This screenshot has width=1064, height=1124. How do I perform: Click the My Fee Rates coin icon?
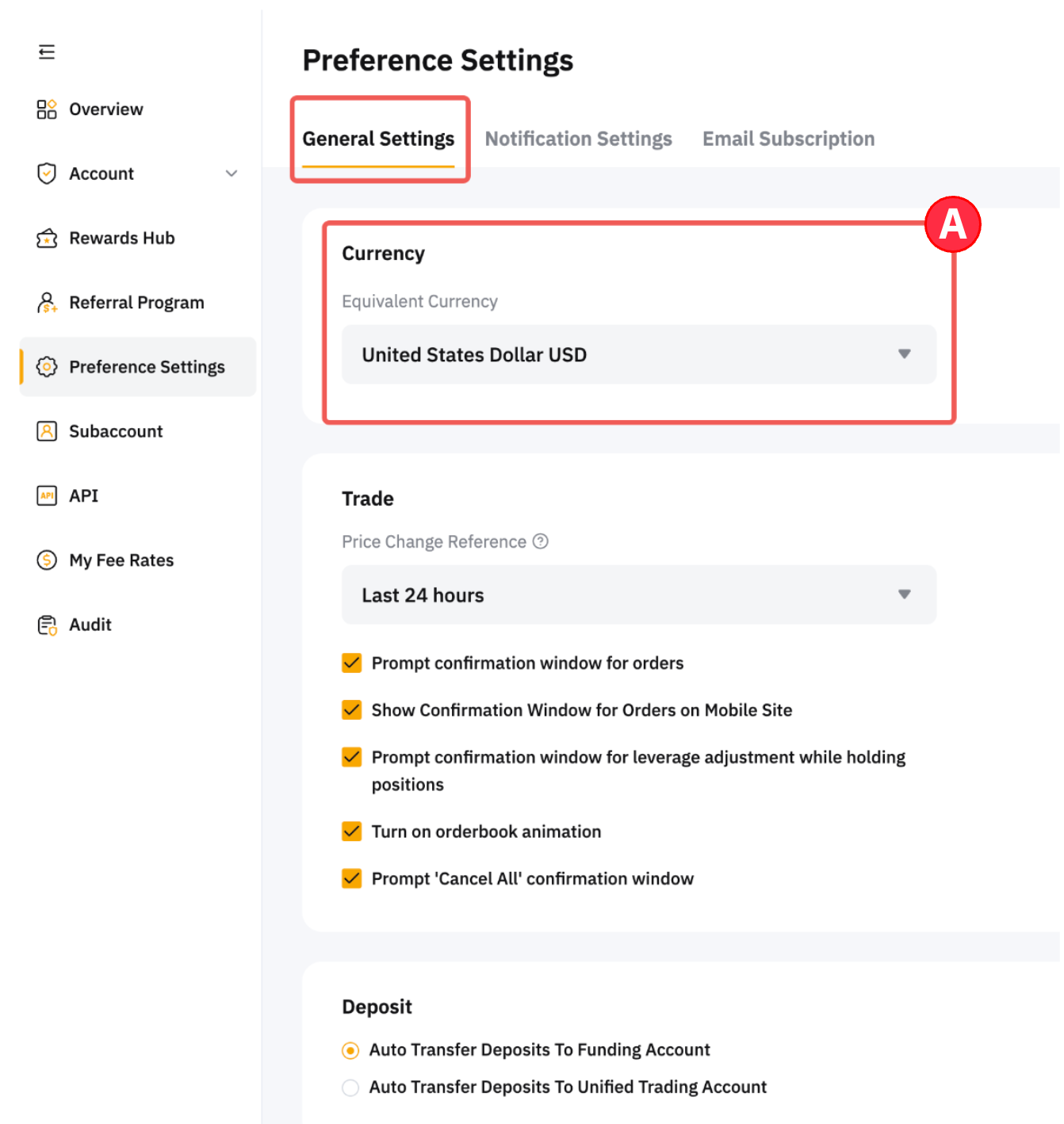[x=47, y=560]
